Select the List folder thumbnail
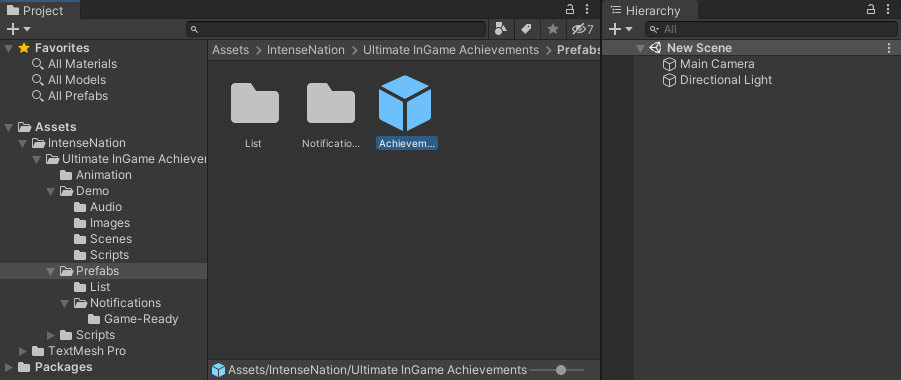Image resolution: width=901 pixels, height=380 pixels. point(255,103)
